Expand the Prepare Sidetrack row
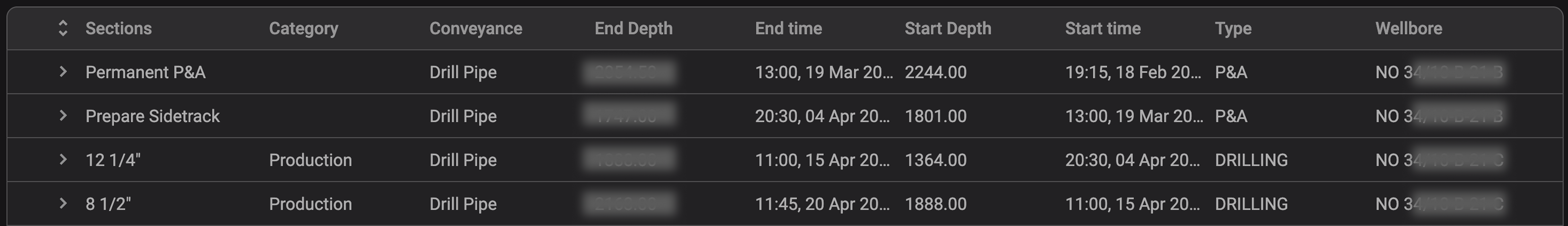This screenshot has height=226, width=1568. [63, 116]
